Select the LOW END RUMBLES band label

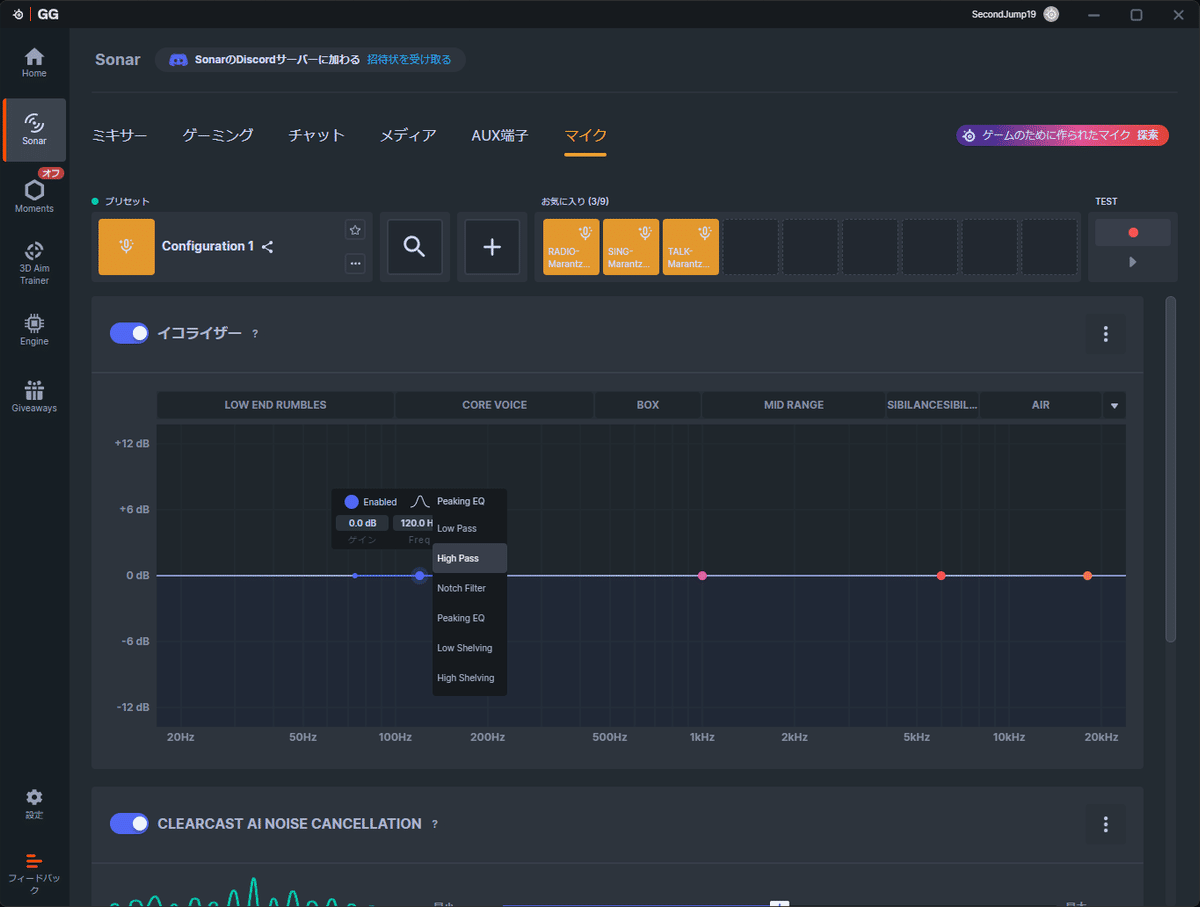click(x=275, y=405)
